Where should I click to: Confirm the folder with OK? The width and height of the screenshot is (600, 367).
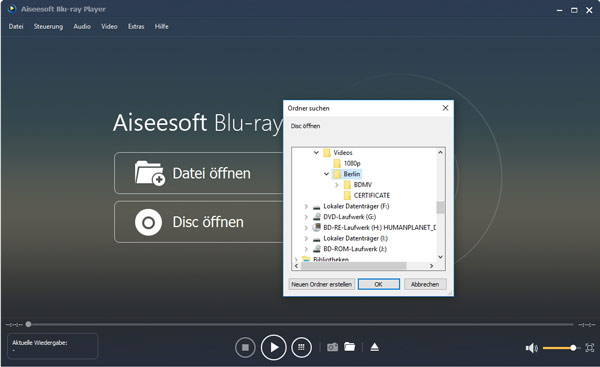point(379,284)
